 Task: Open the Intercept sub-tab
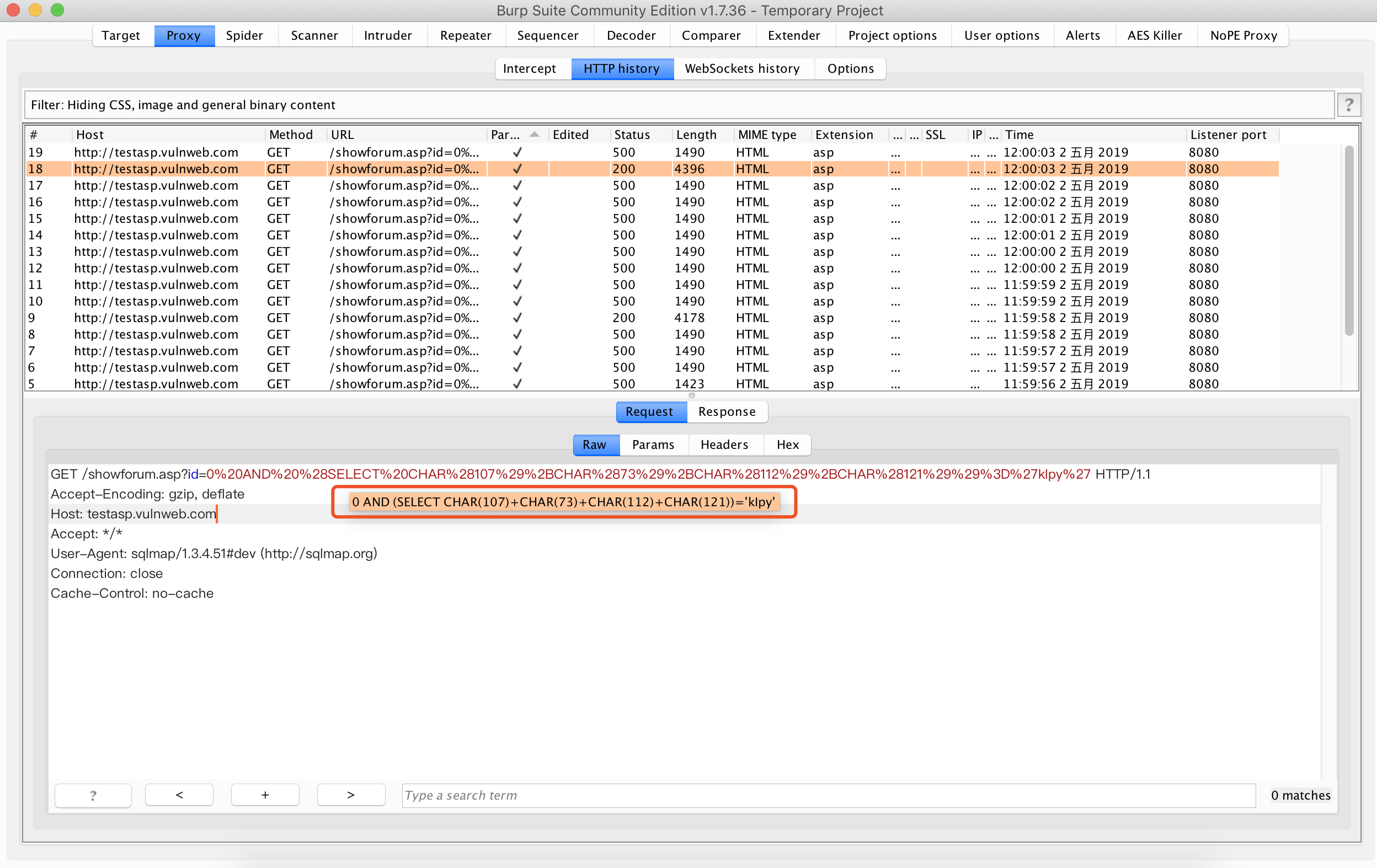(529, 68)
